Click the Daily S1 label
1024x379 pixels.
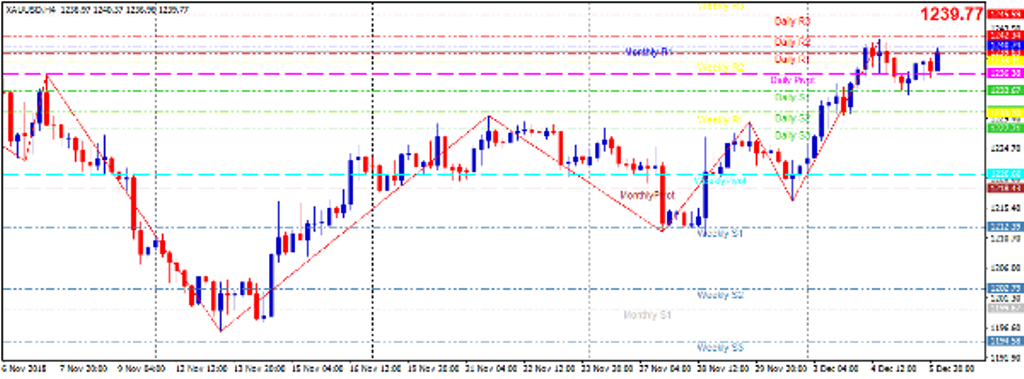click(x=792, y=97)
